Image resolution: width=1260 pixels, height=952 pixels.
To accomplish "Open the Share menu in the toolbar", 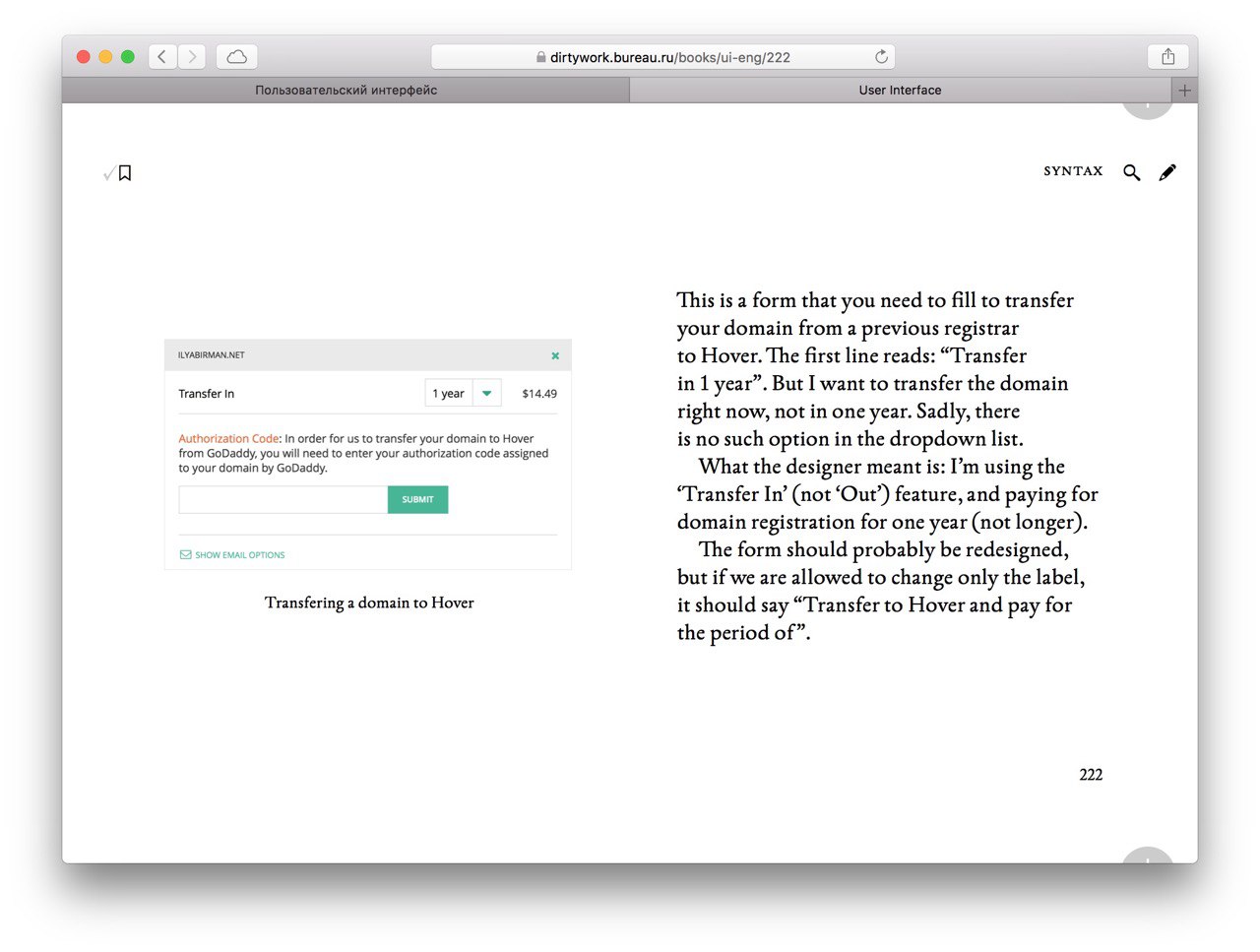I will tap(1168, 57).
